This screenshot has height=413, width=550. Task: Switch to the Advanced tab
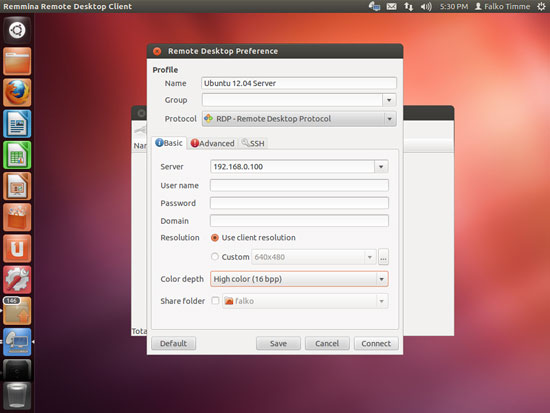tap(213, 143)
